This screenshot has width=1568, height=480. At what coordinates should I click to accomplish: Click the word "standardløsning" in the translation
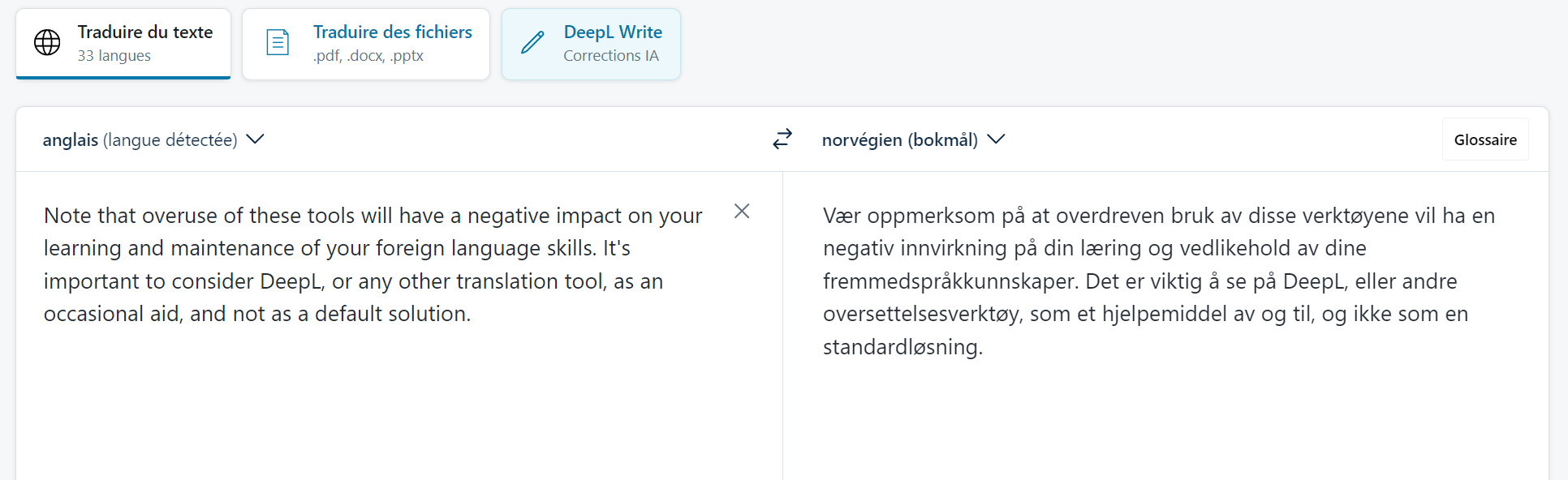(901, 347)
